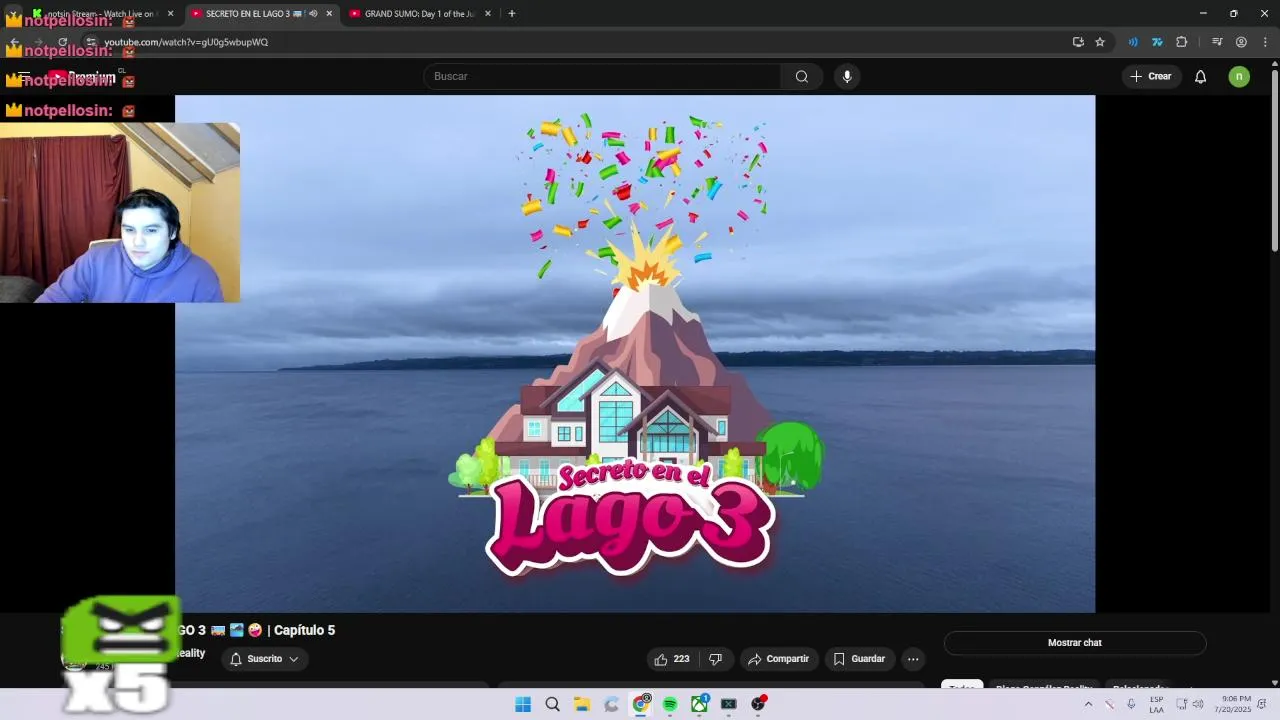Close the GRAND SUMO tab
This screenshot has height=720, width=1280.
click(488, 14)
